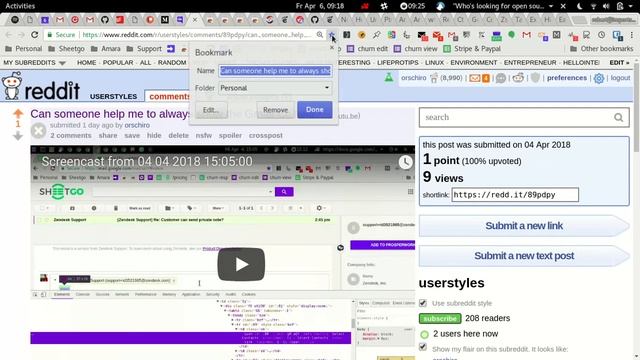640x360 pixels.
Task: Click EDIT at the end of the subreddit bar
Action: click(x=619, y=62)
